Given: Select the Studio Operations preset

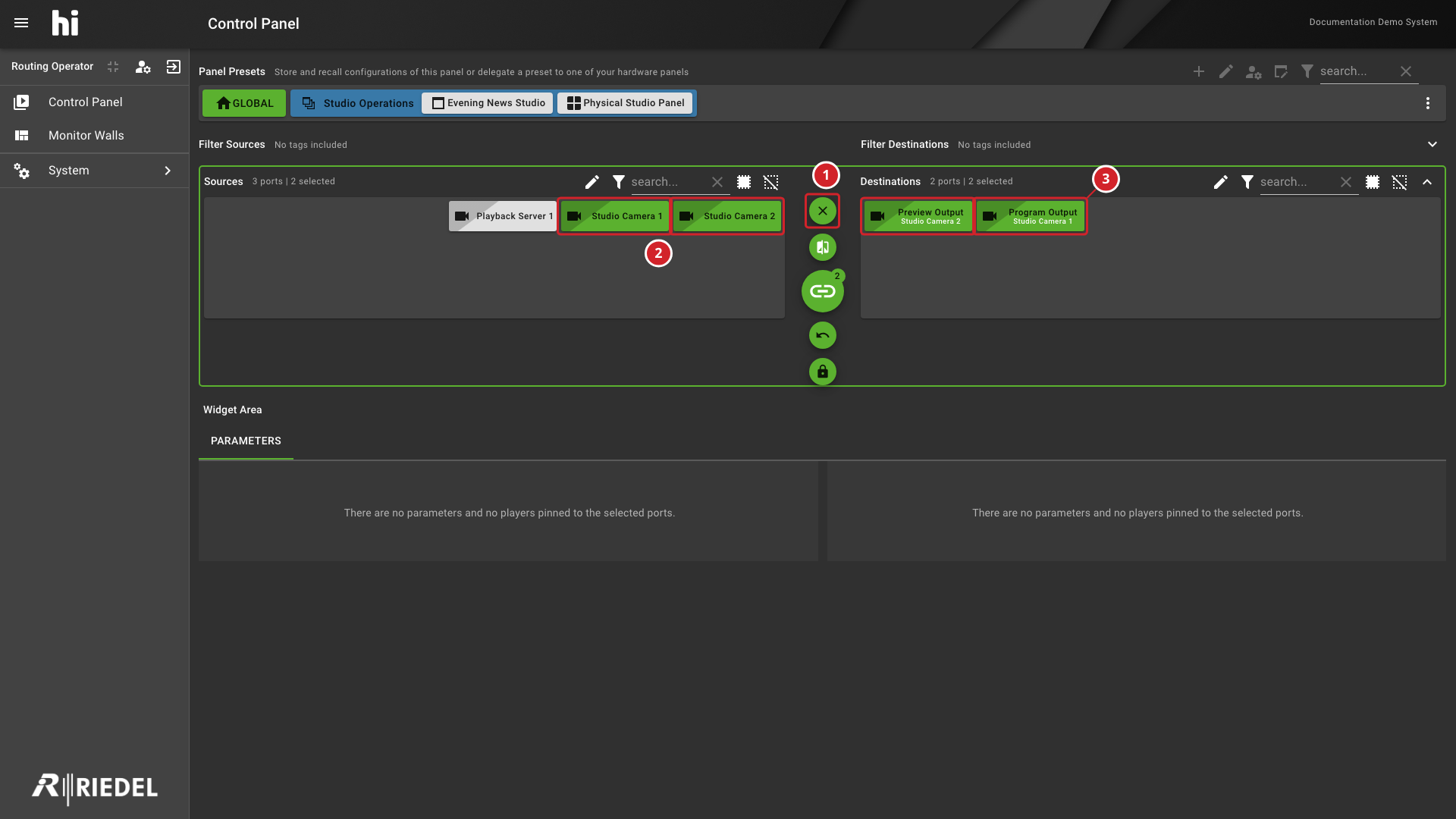Looking at the screenshot, I should (357, 103).
